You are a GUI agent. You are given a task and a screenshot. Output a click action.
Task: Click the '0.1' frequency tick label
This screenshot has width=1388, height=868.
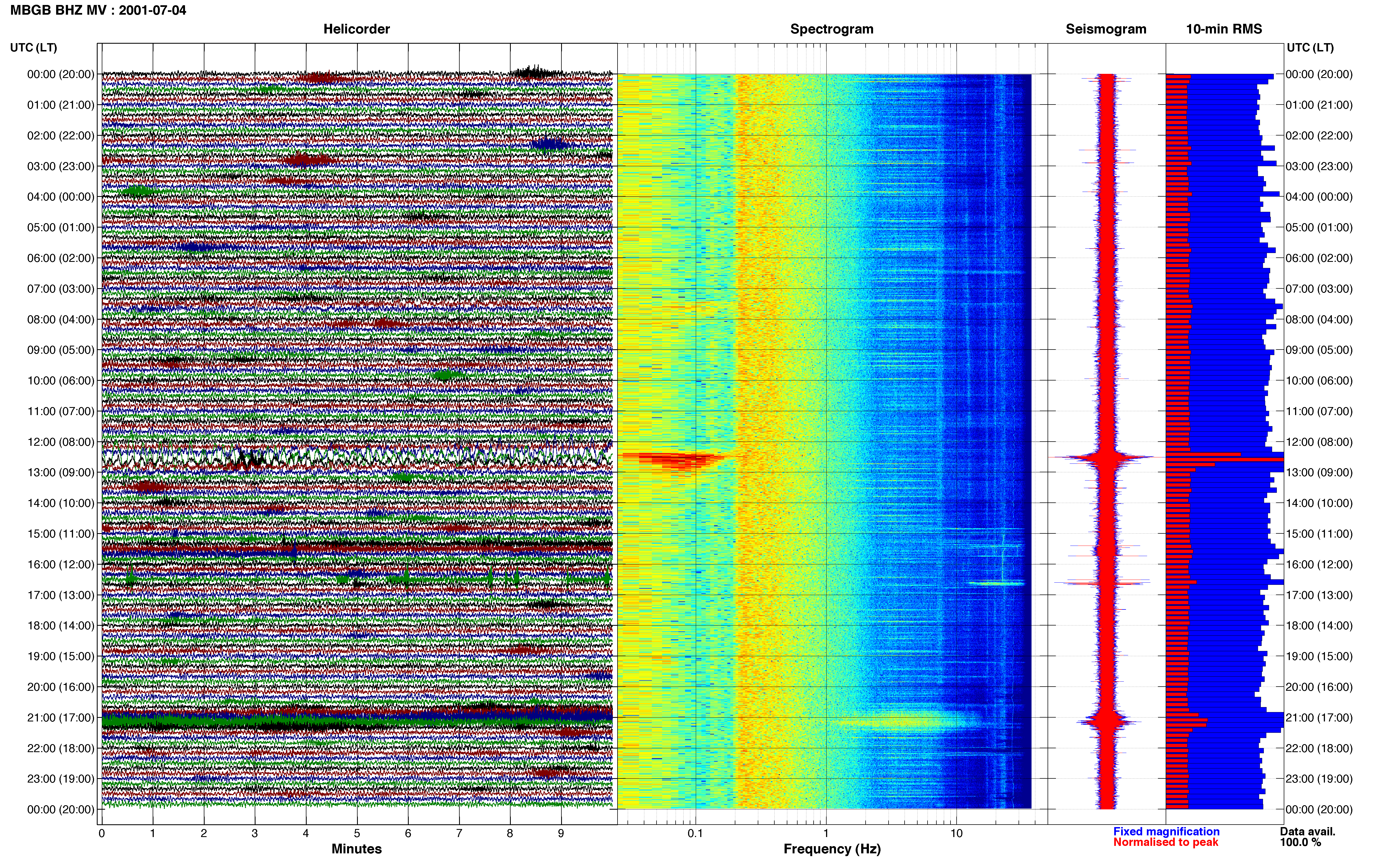click(x=695, y=833)
